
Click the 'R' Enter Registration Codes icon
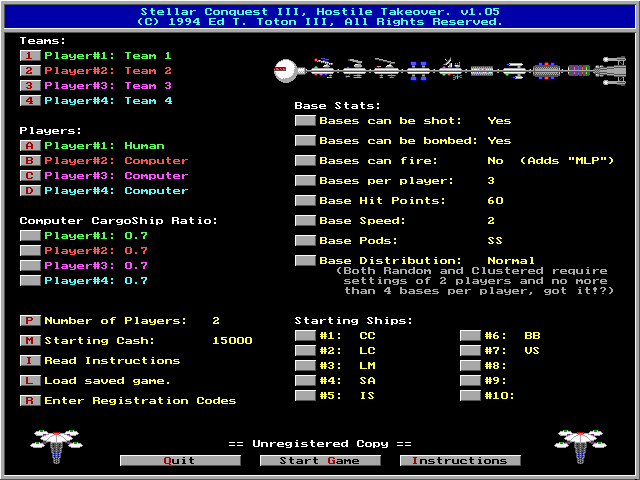pyautogui.click(x=29, y=401)
